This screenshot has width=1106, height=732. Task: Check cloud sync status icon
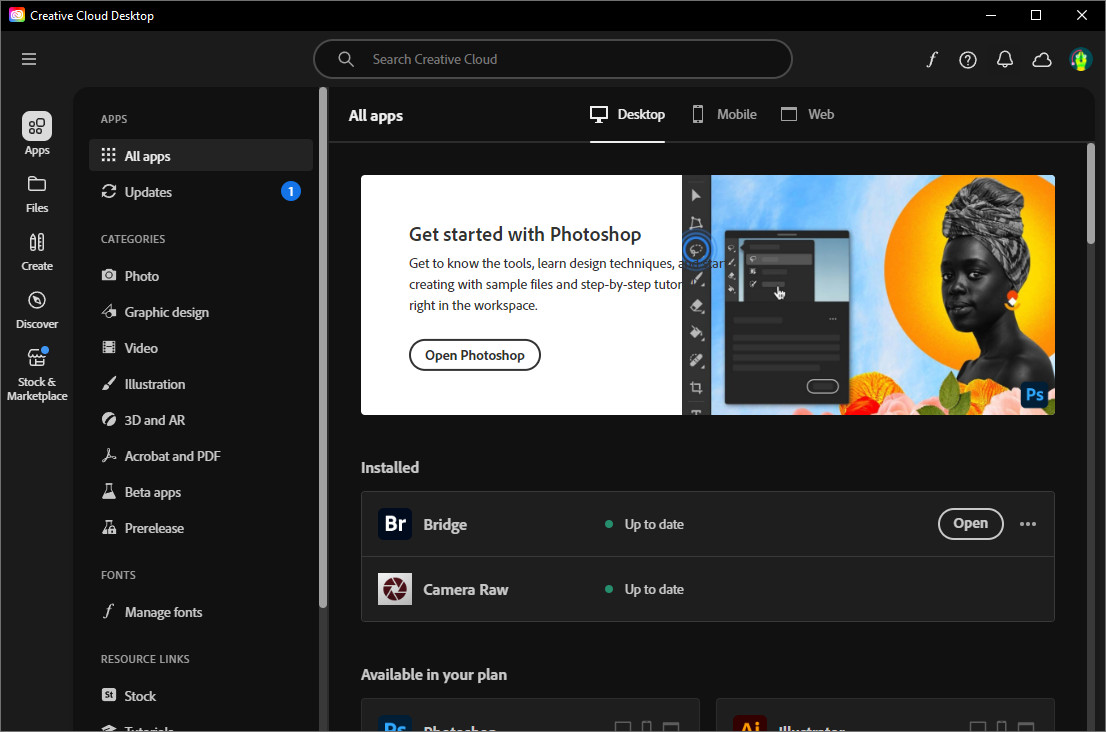point(1042,59)
